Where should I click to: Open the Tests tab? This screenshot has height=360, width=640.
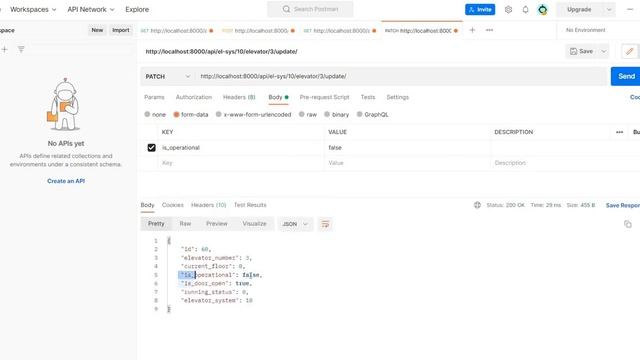pos(368,97)
